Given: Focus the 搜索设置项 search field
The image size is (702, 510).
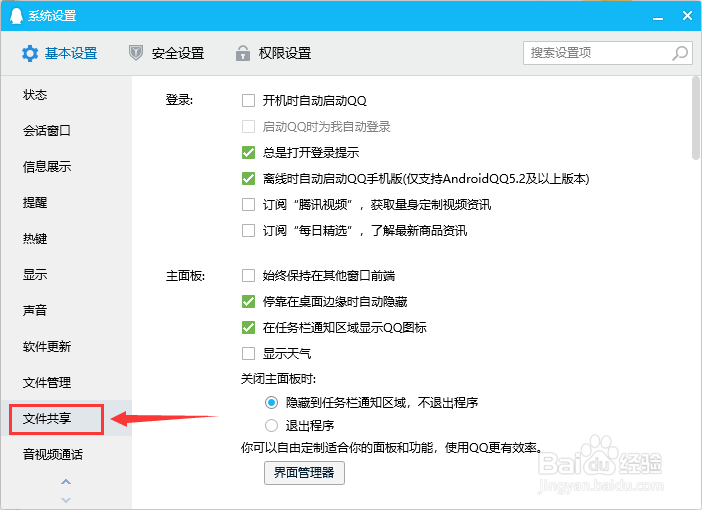Looking at the screenshot, I should click(x=608, y=53).
